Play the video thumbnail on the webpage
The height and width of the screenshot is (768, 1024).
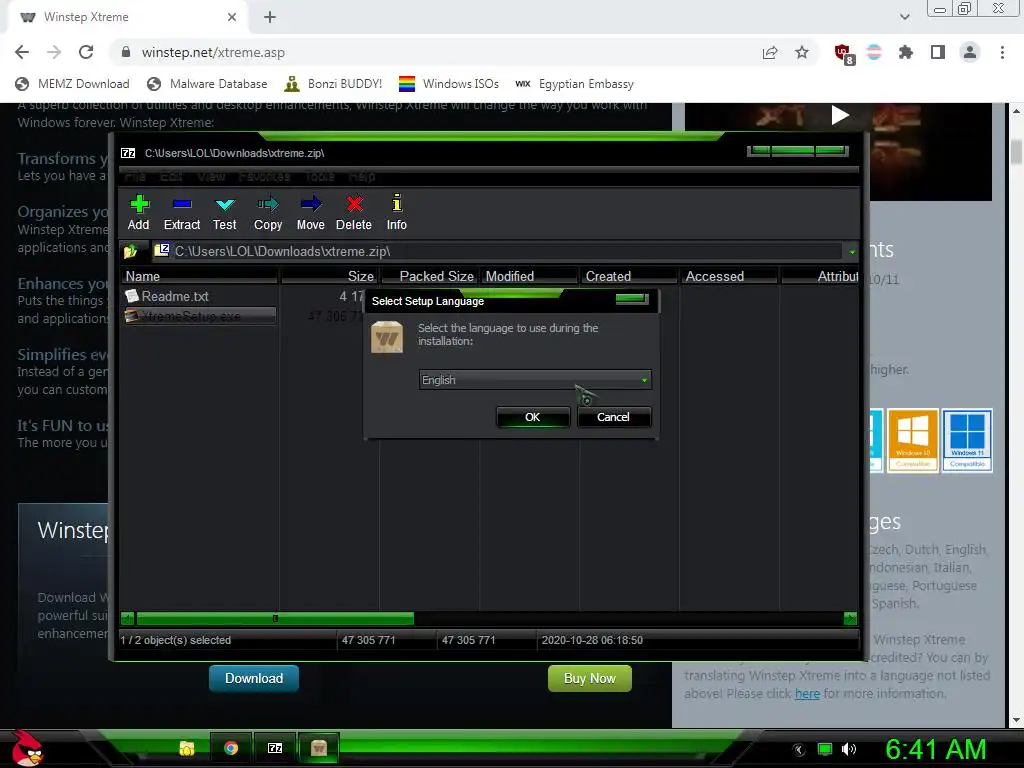tap(839, 116)
